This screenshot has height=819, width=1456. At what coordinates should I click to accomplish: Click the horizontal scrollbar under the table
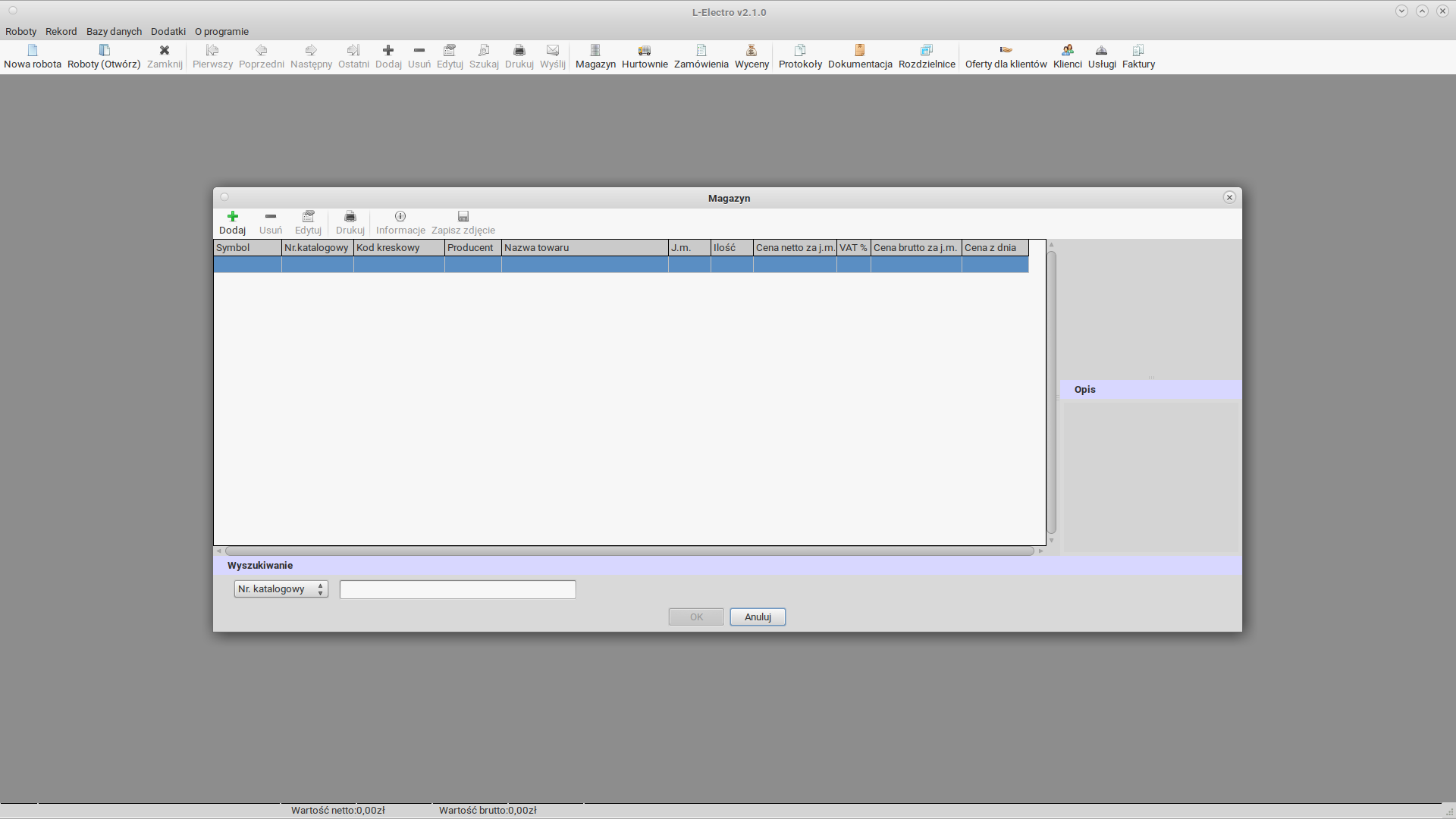629,551
